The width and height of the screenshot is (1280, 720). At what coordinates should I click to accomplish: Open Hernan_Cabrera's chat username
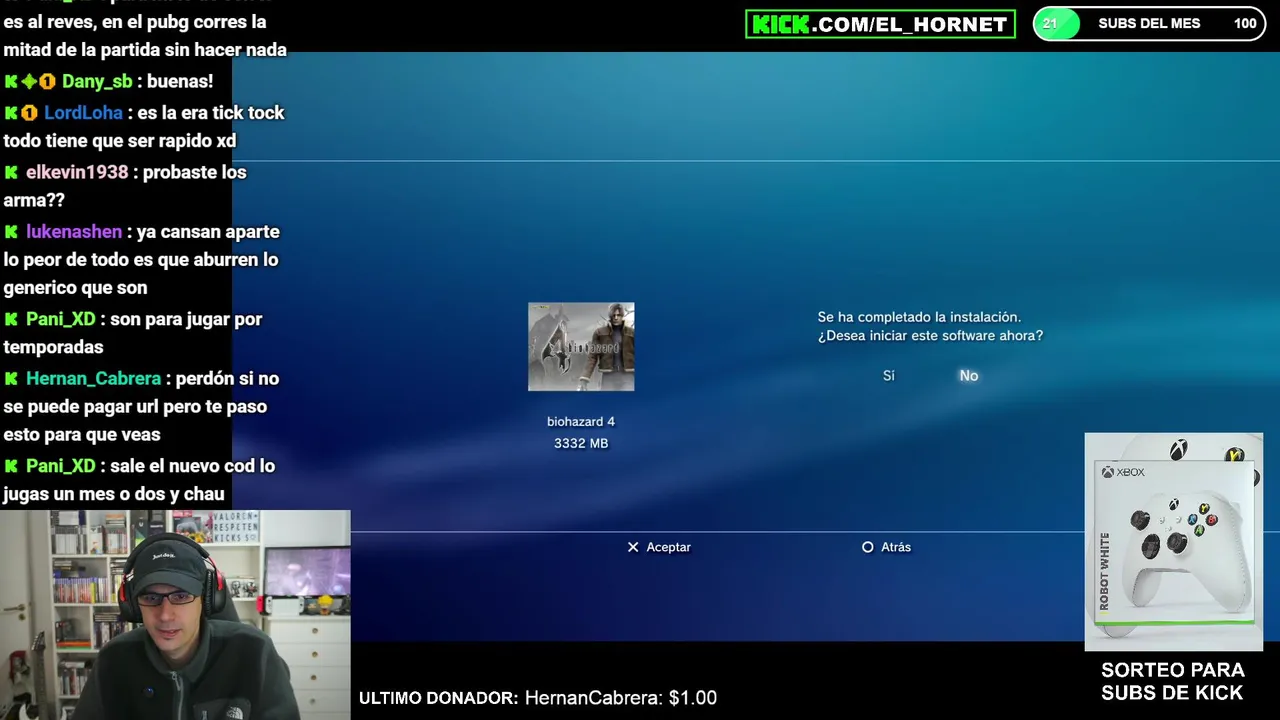coord(93,379)
